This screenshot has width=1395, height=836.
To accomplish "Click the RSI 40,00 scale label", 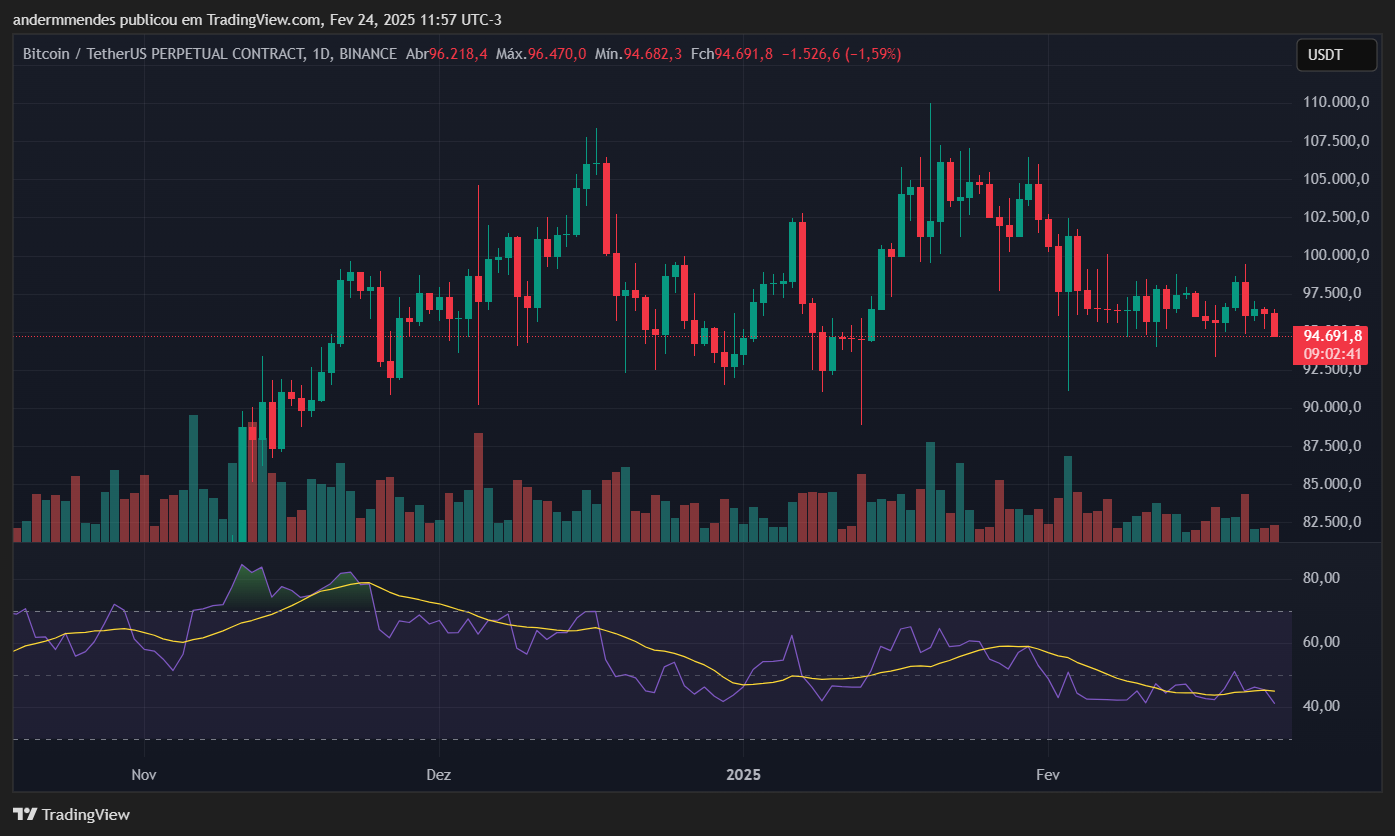I will (x=1322, y=706).
